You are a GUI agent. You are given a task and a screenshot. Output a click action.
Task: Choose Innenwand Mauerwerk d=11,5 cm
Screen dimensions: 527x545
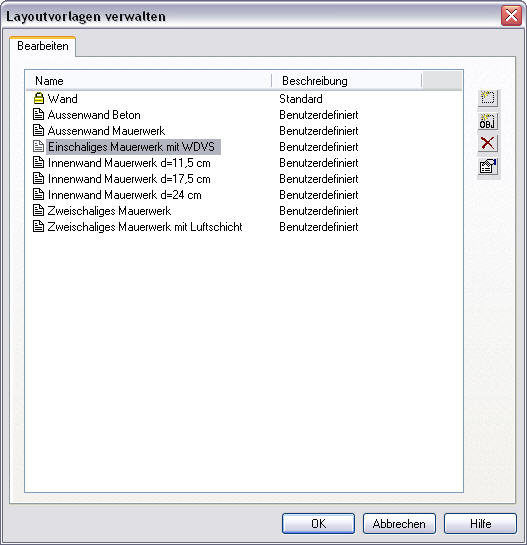pos(129,163)
